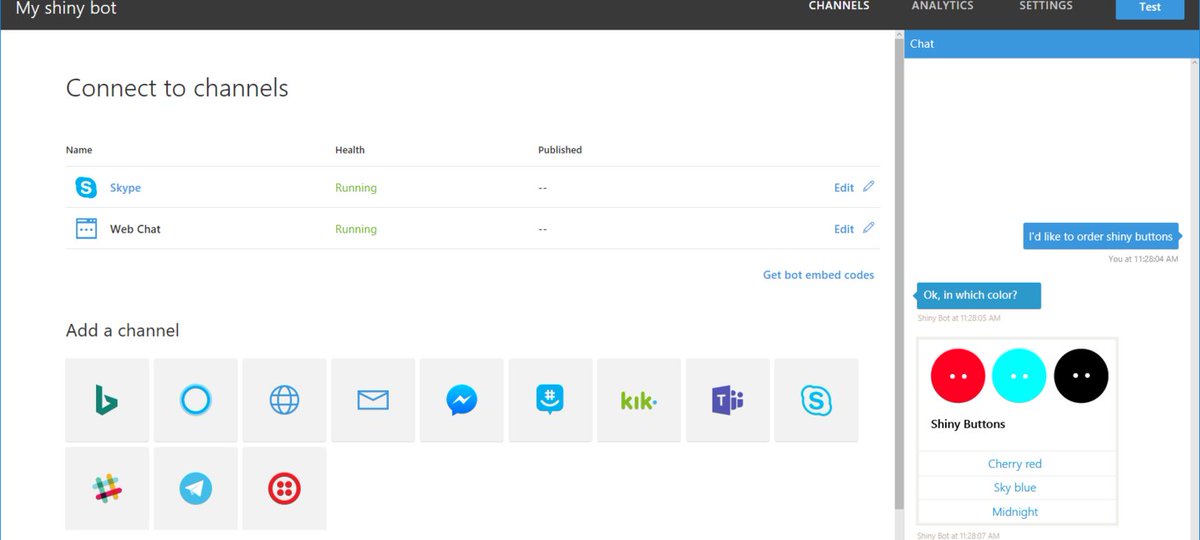Add the Telegram channel

tap(196, 489)
